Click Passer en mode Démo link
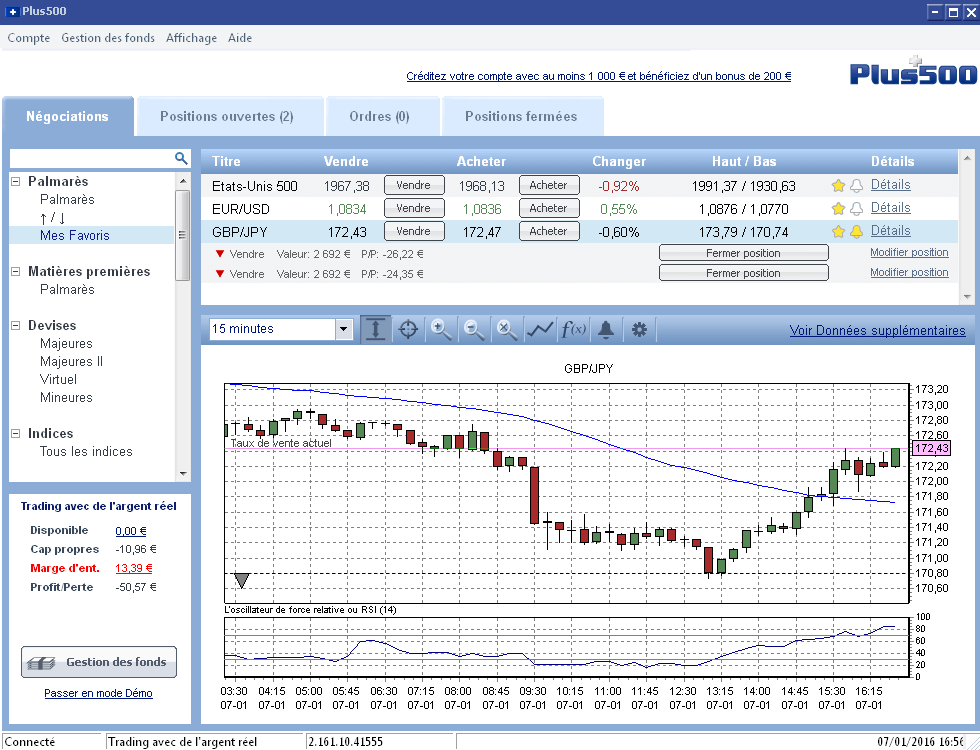980x750 pixels. pyautogui.click(x=98, y=693)
